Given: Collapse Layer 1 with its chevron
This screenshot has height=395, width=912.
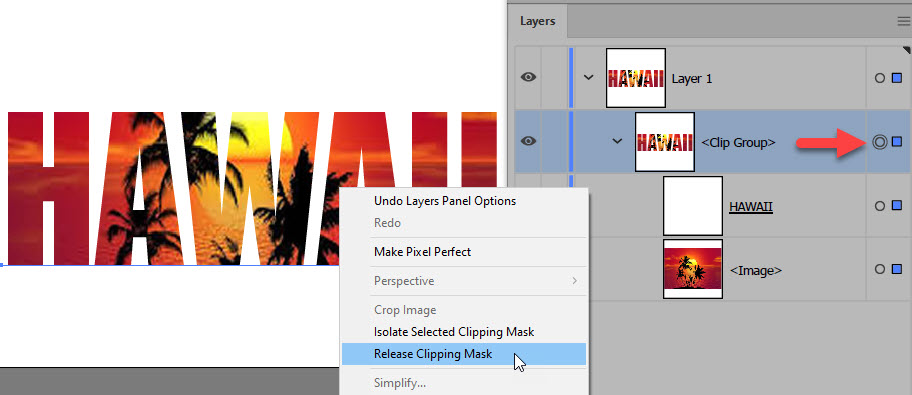Looking at the screenshot, I should [589, 77].
